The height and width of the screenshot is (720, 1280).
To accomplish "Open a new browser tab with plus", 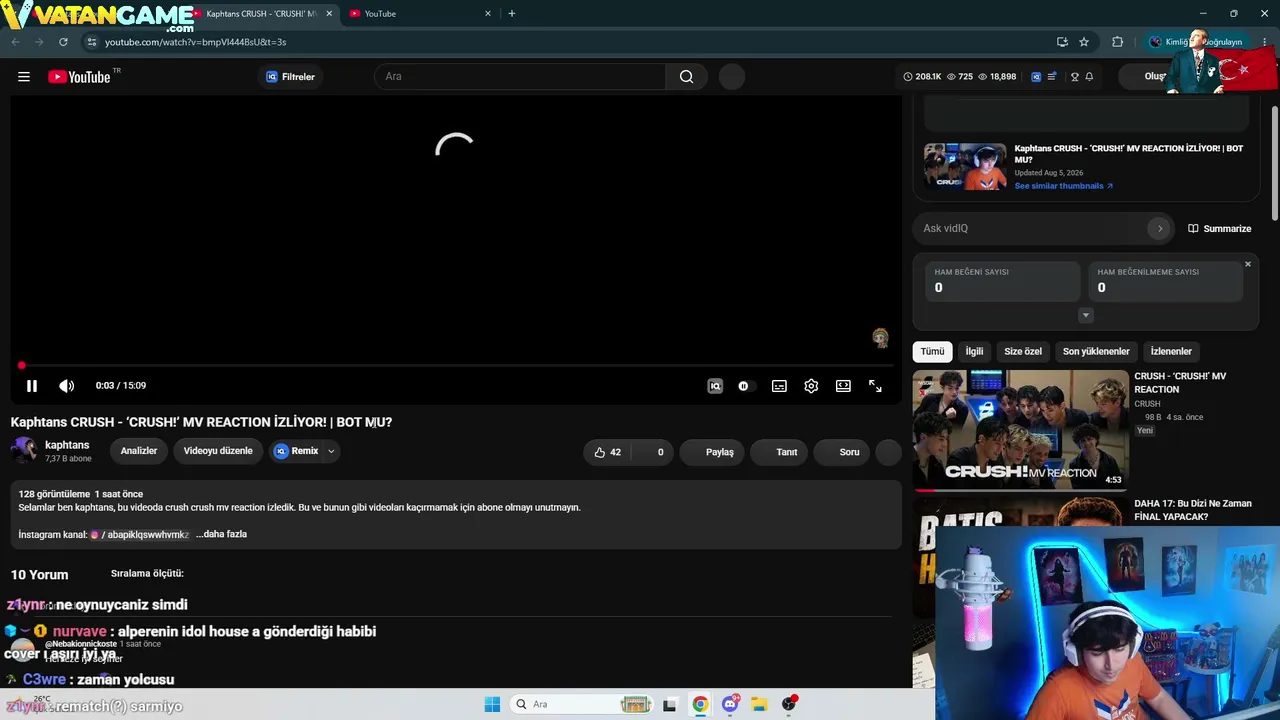I will (512, 14).
